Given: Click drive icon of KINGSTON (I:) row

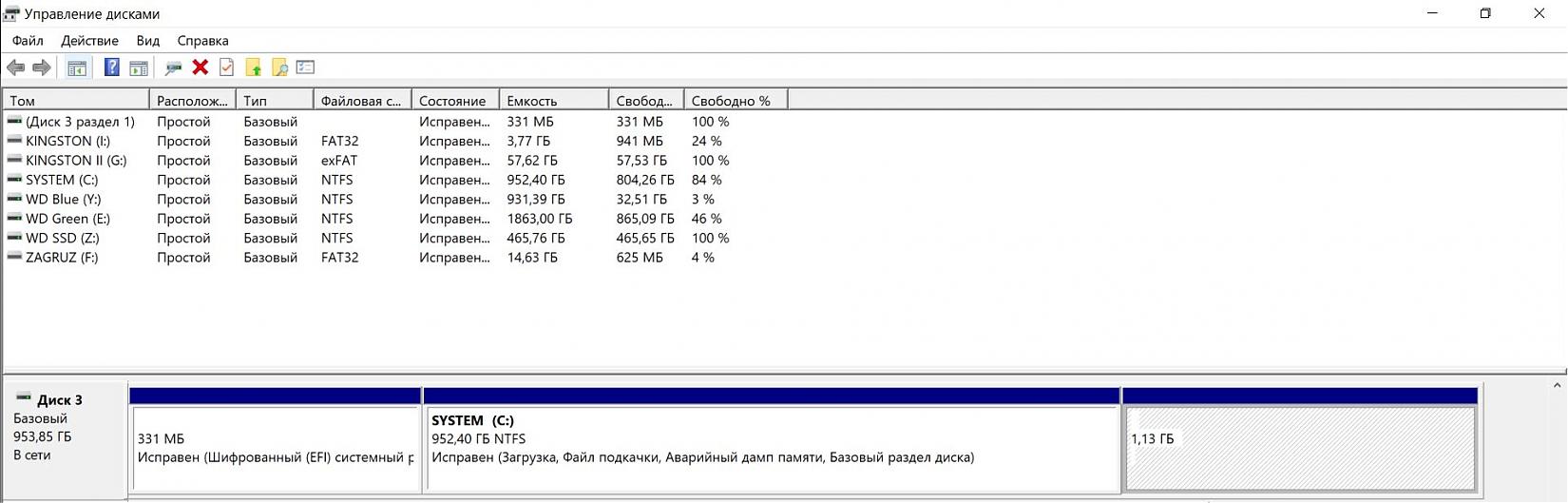Looking at the screenshot, I should pos(14,141).
